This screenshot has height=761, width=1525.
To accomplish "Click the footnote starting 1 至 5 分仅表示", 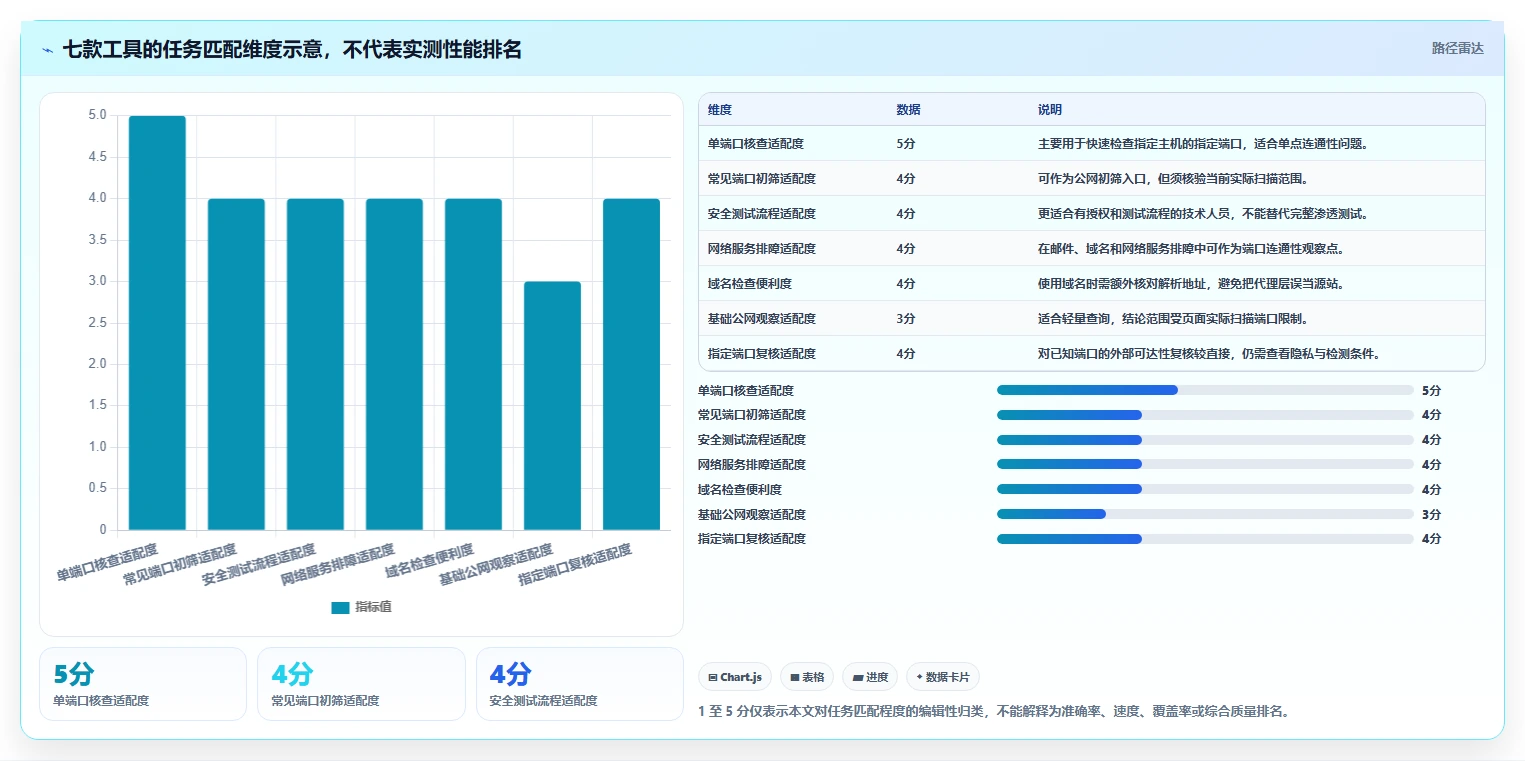I will tap(993, 712).
